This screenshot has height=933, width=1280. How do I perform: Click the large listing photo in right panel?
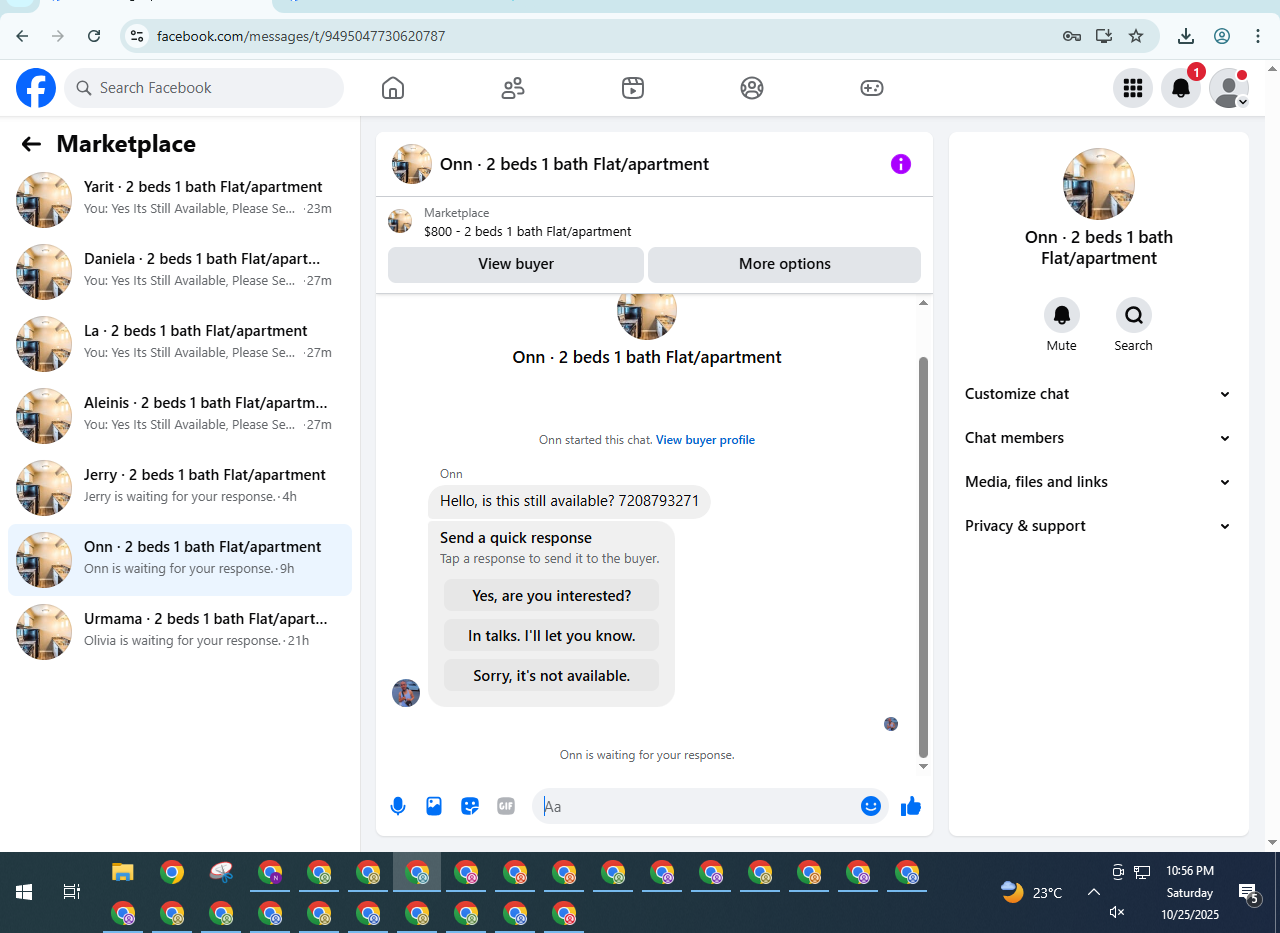pos(1099,184)
